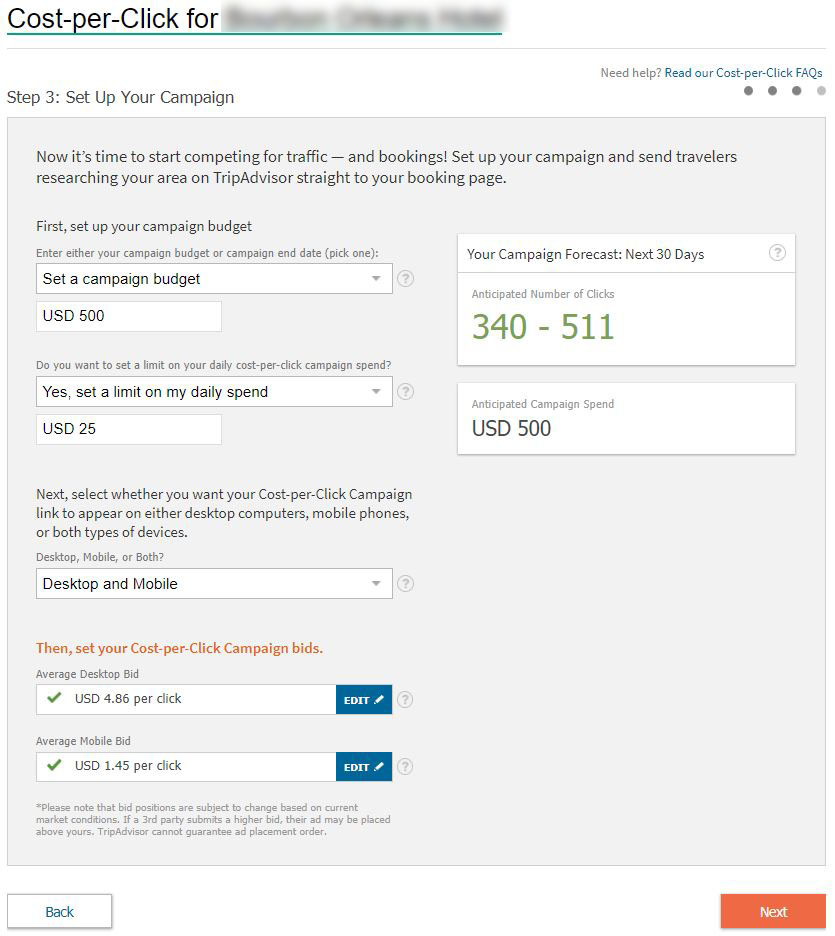Select the last light-gray progress dot
Image resolution: width=835 pixels, height=936 pixels.
822,91
